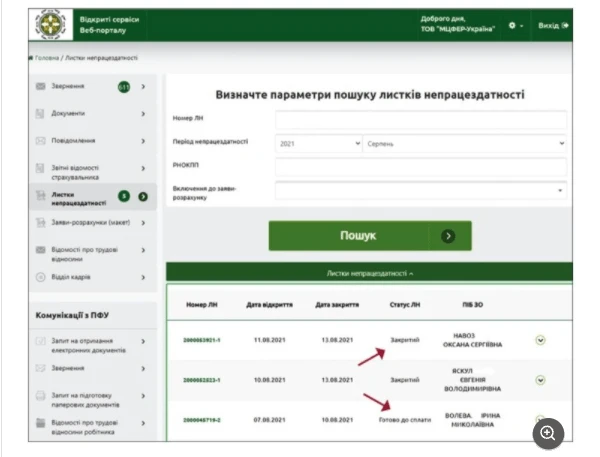Open the month dropdown showing Серпень
This screenshot has width=600, height=457.
pos(465,144)
